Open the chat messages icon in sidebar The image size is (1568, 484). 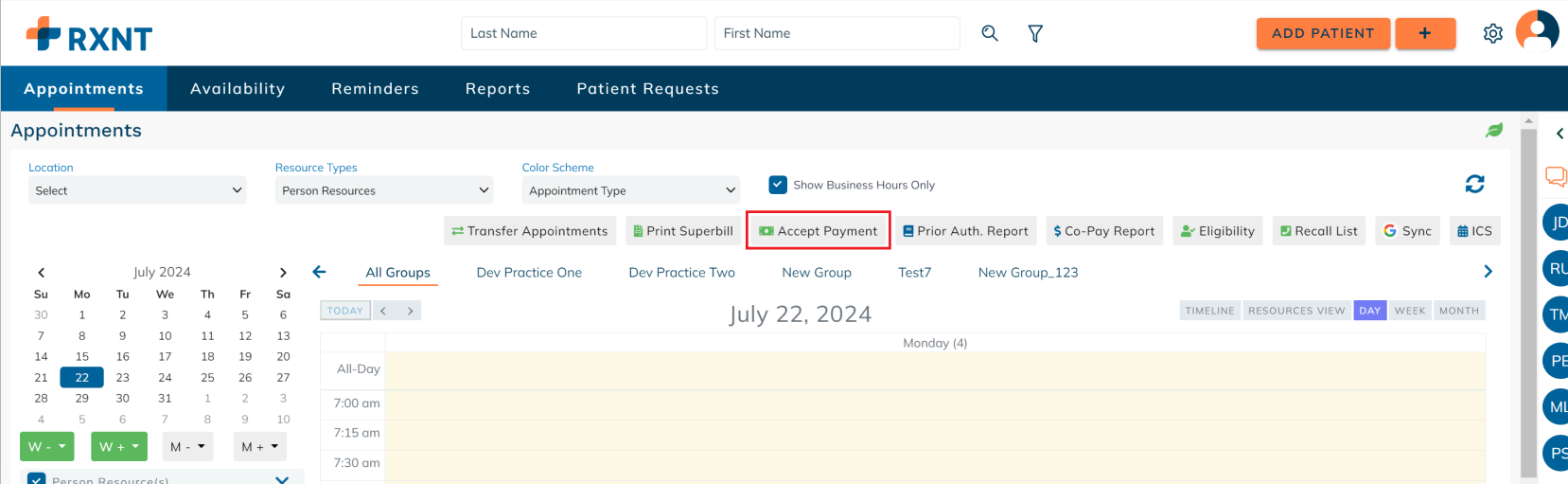click(x=1555, y=176)
